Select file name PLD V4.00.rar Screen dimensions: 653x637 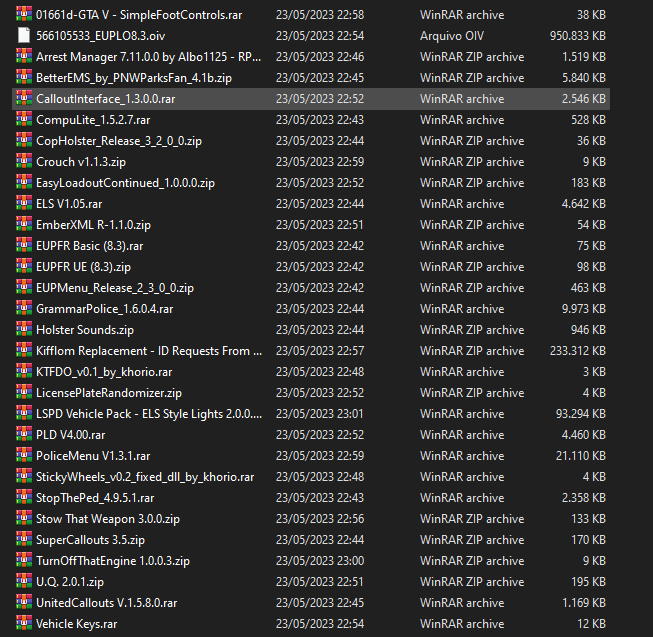[71, 435]
